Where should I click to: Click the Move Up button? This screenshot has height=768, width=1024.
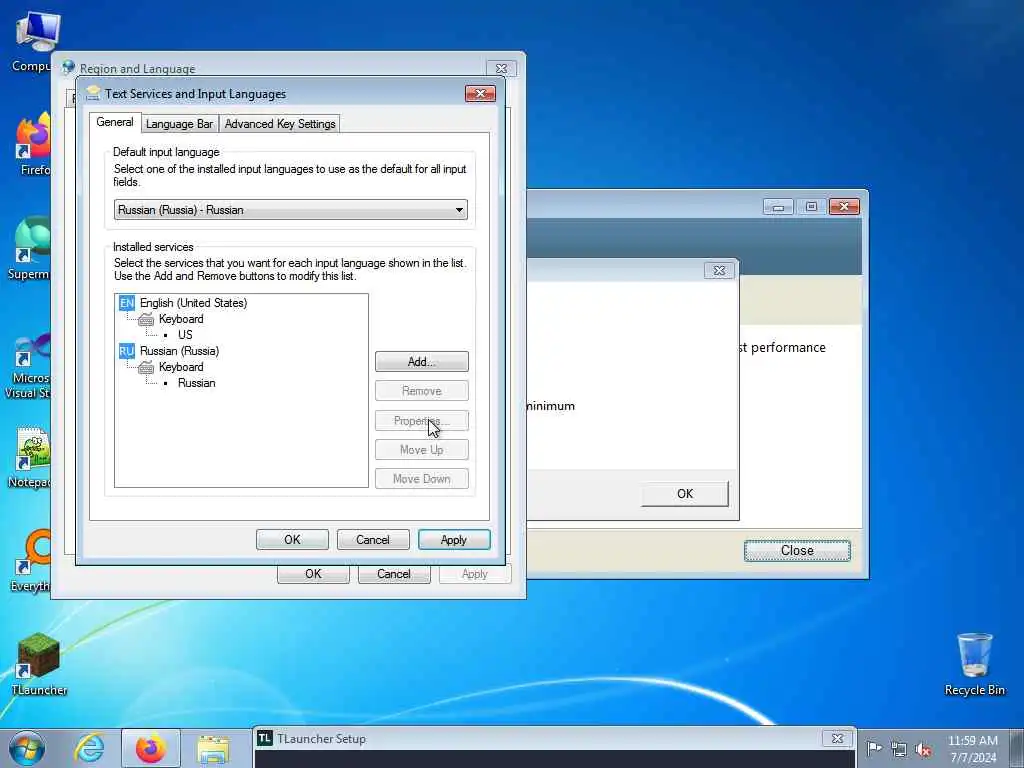point(422,450)
